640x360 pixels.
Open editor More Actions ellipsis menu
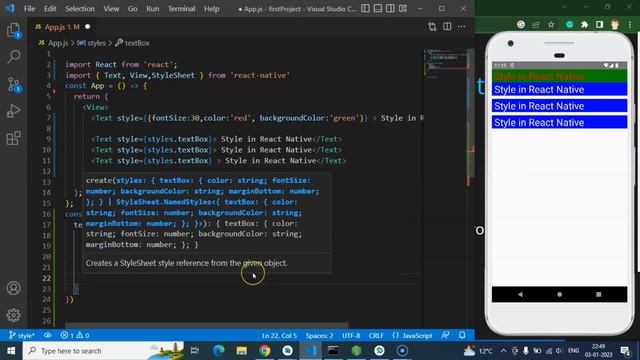pos(462,27)
